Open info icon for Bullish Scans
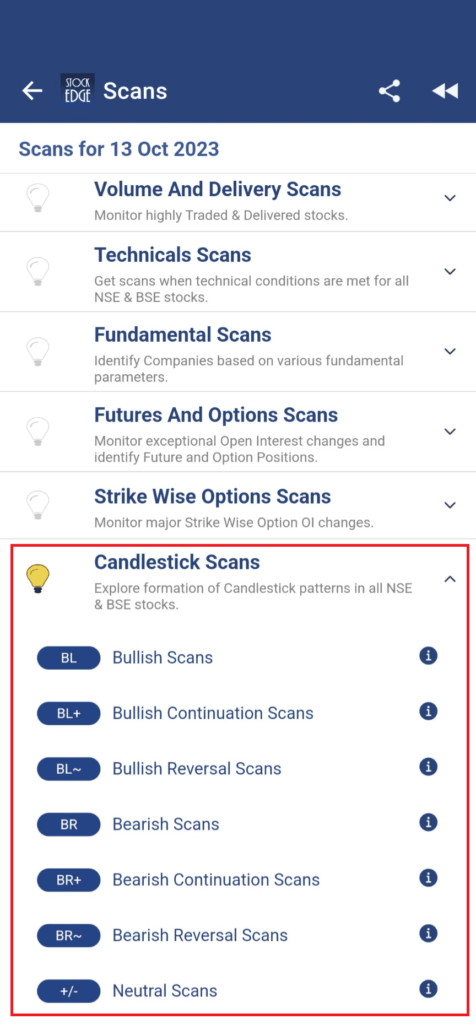This screenshot has height=1024, width=476. point(428,656)
